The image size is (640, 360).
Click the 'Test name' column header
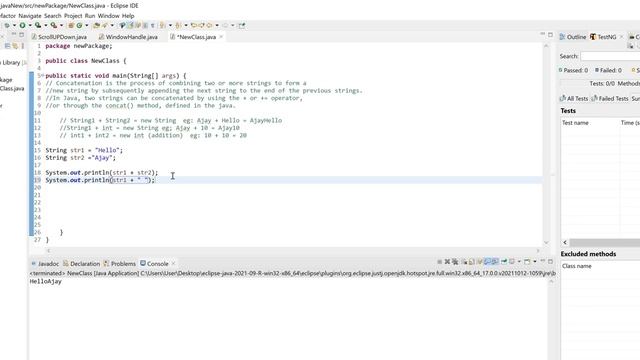(590, 123)
